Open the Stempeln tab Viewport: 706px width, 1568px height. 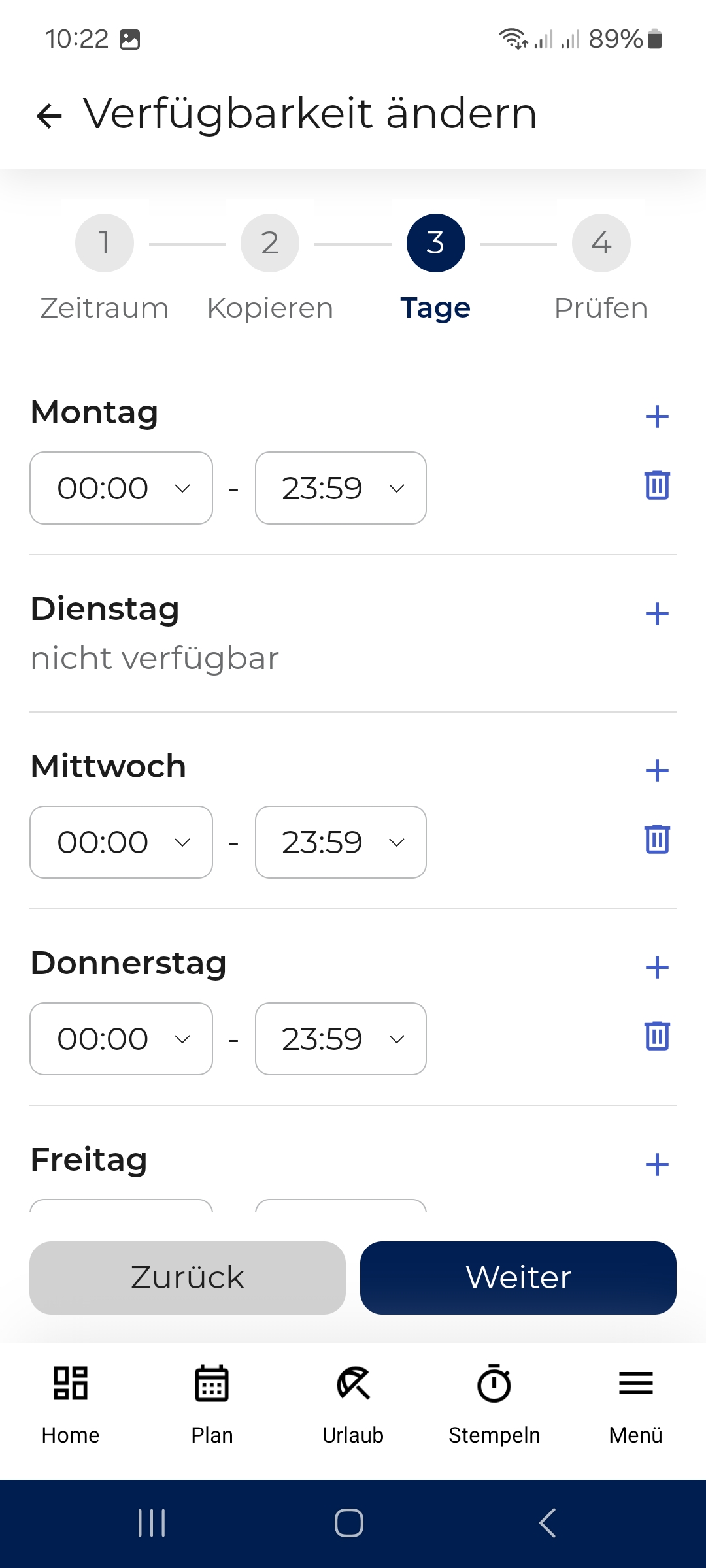point(494,1405)
